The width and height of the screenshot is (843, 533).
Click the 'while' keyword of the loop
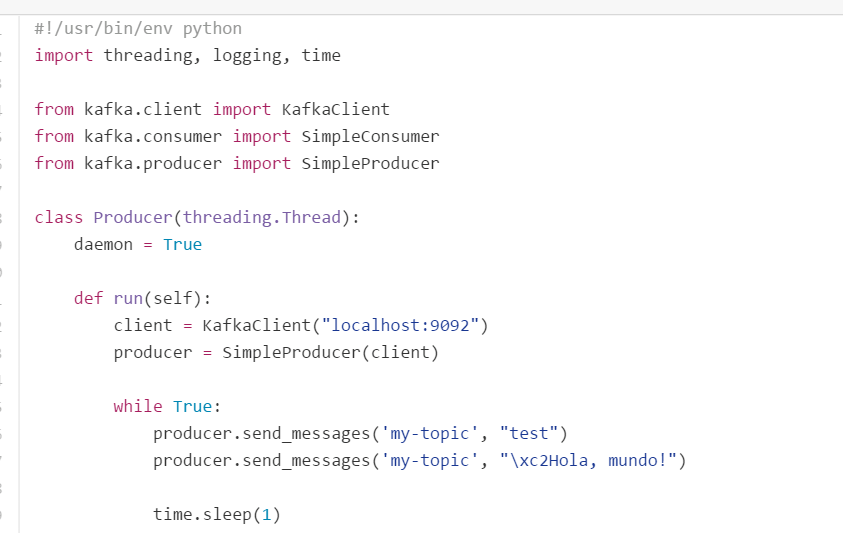[x=137, y=406]
